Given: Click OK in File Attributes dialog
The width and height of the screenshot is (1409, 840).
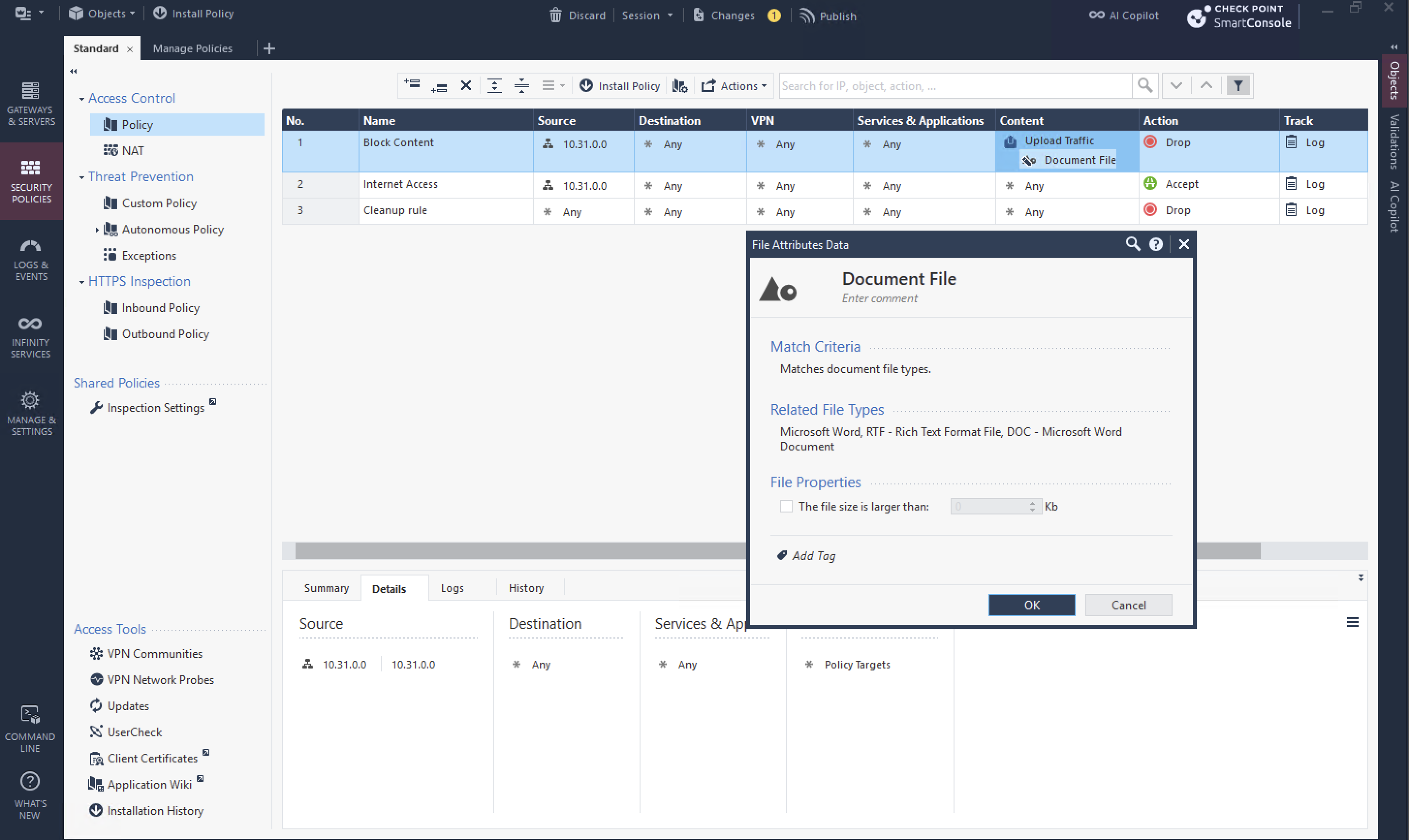Looking at the screenshot, I should tap(1031, 605).
